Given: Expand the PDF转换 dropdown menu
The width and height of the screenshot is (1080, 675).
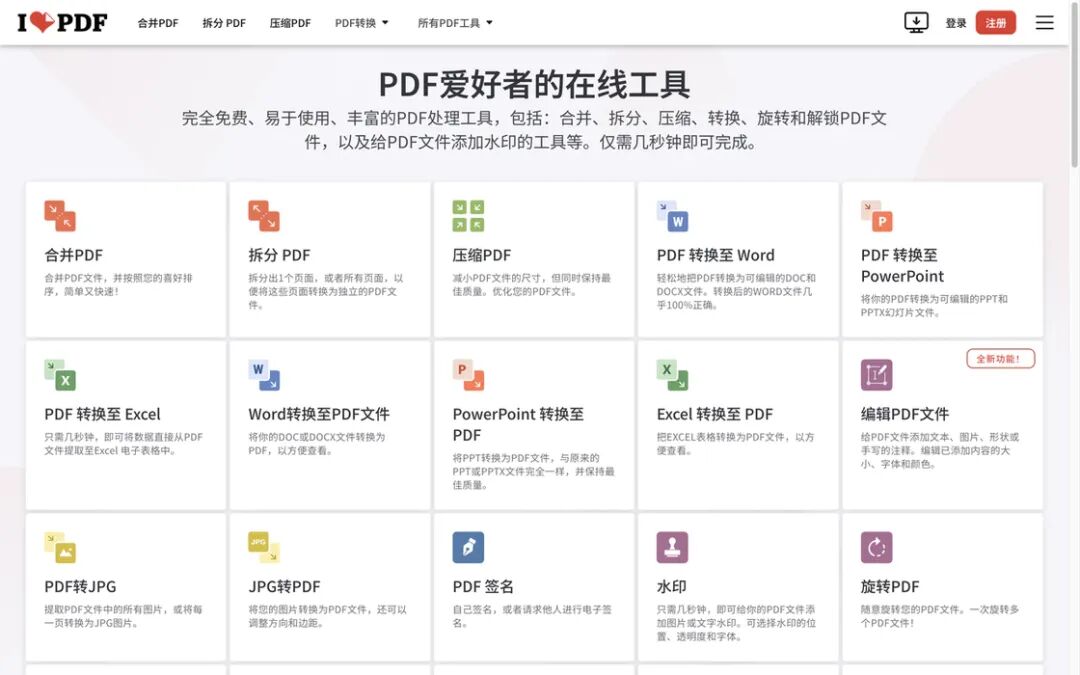Looking at the screenshot, I should (362, 23).
